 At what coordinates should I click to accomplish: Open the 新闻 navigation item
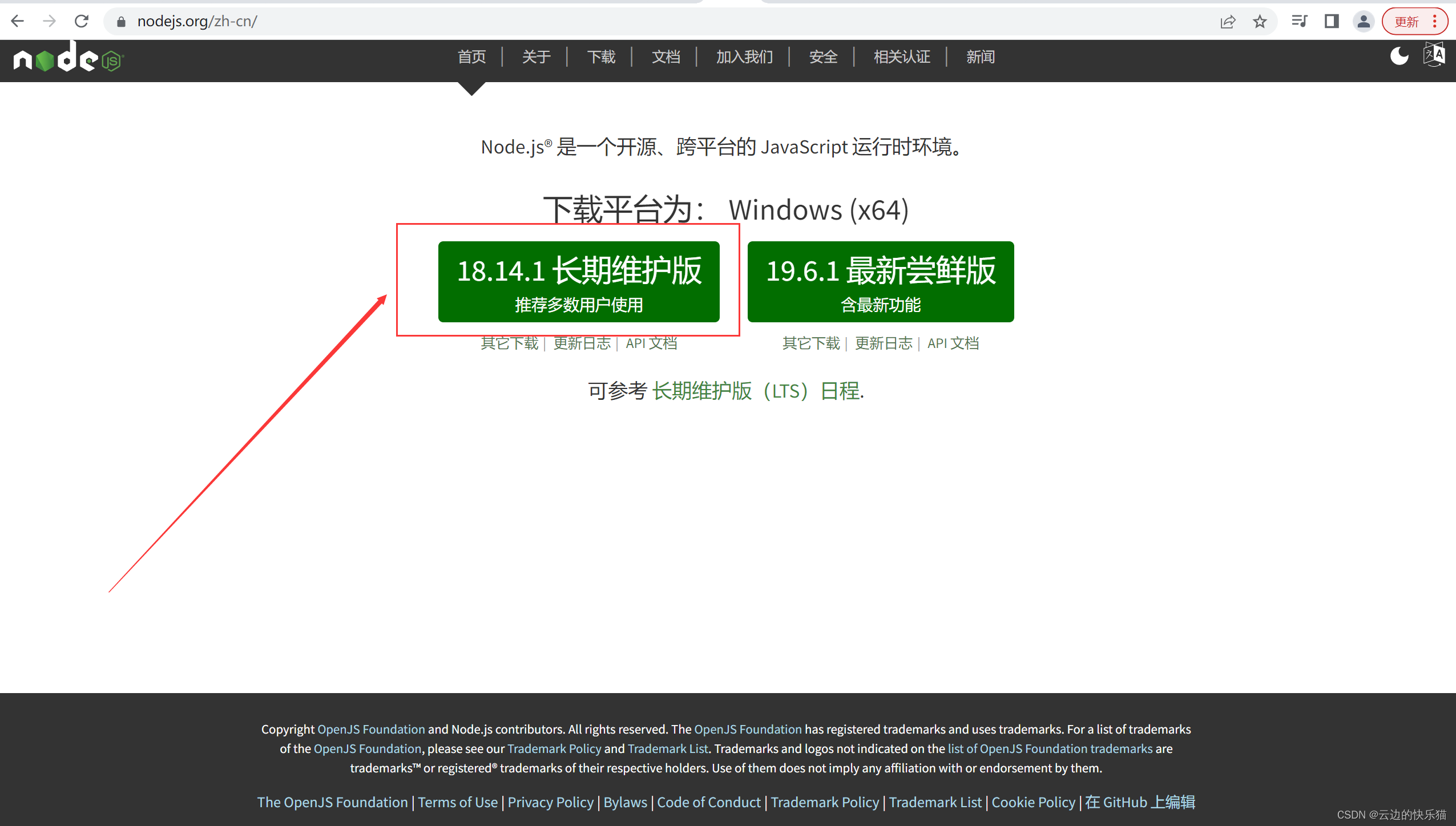[x=981, y=56]
